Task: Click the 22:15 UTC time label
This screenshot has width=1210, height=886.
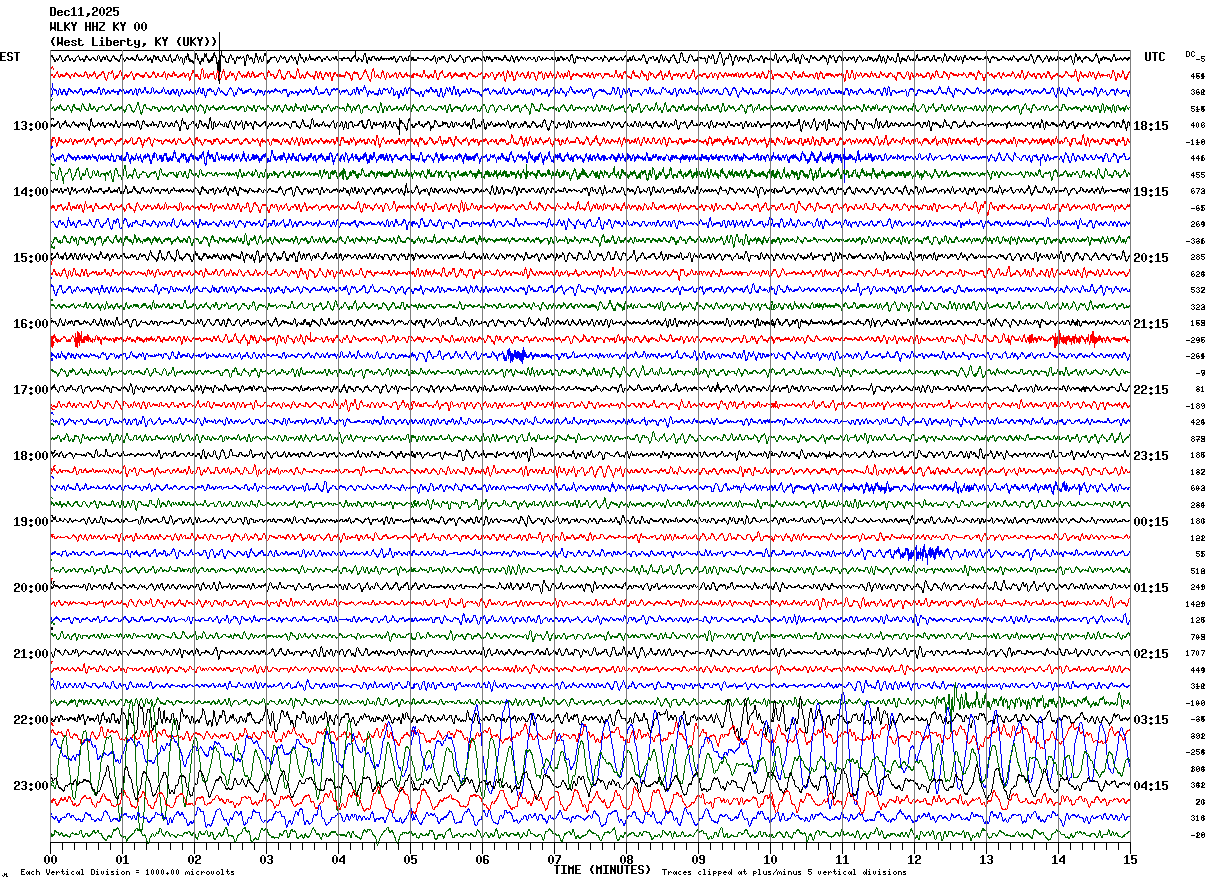Action: click(x=1151, y=390)
